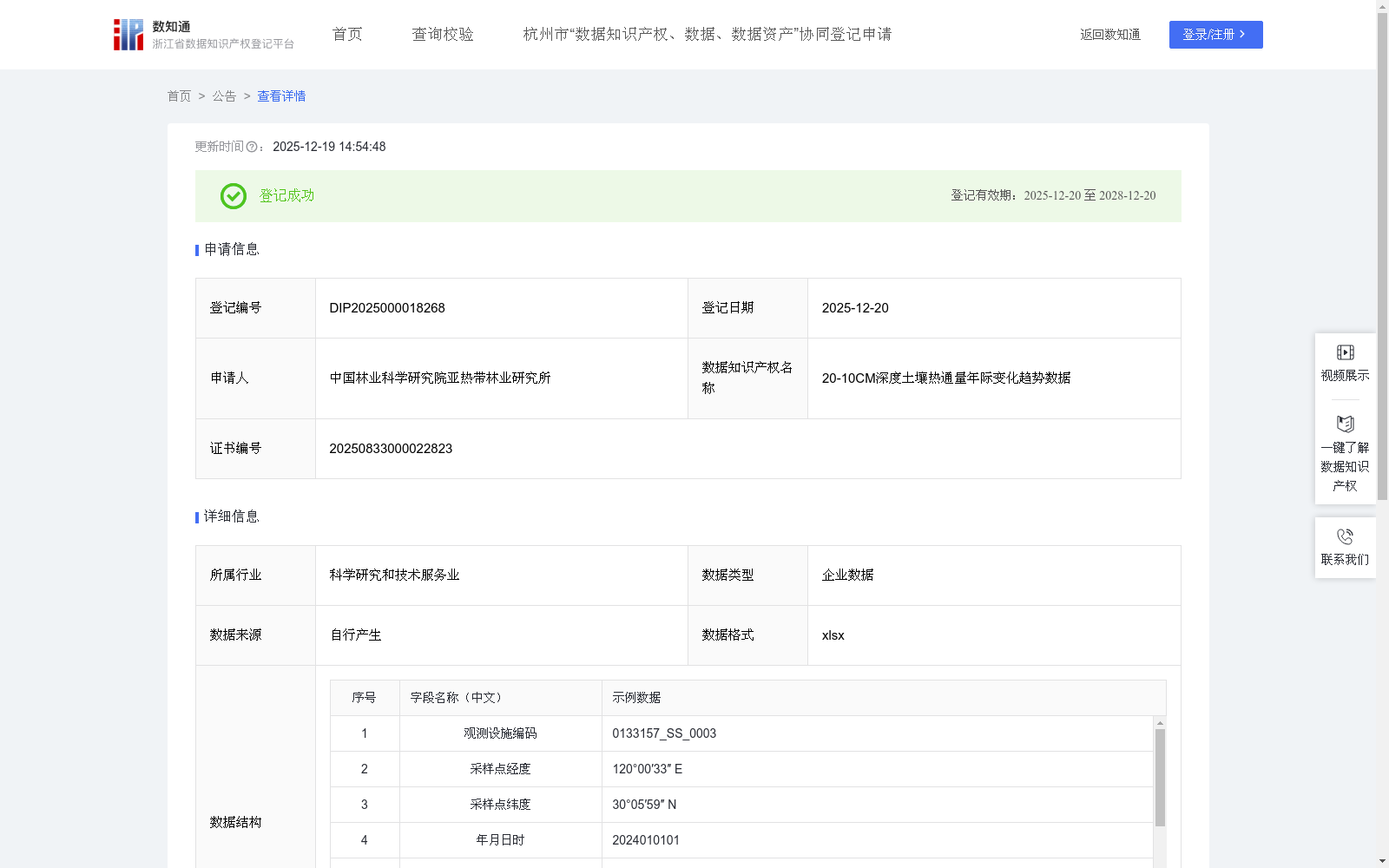Click the 采样点经度 field cell
The height and width of the screenshot is (868, 1389).
[x=501, y=769]
